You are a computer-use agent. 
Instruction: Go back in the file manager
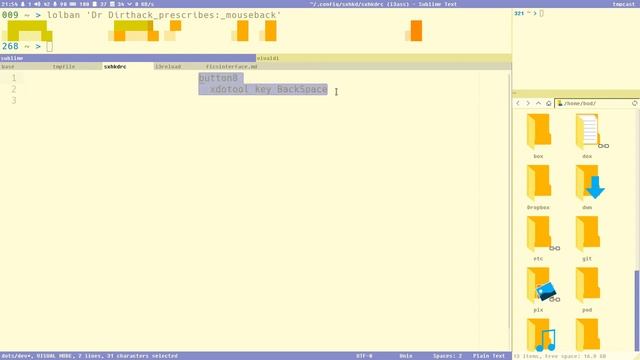point(518,103)
